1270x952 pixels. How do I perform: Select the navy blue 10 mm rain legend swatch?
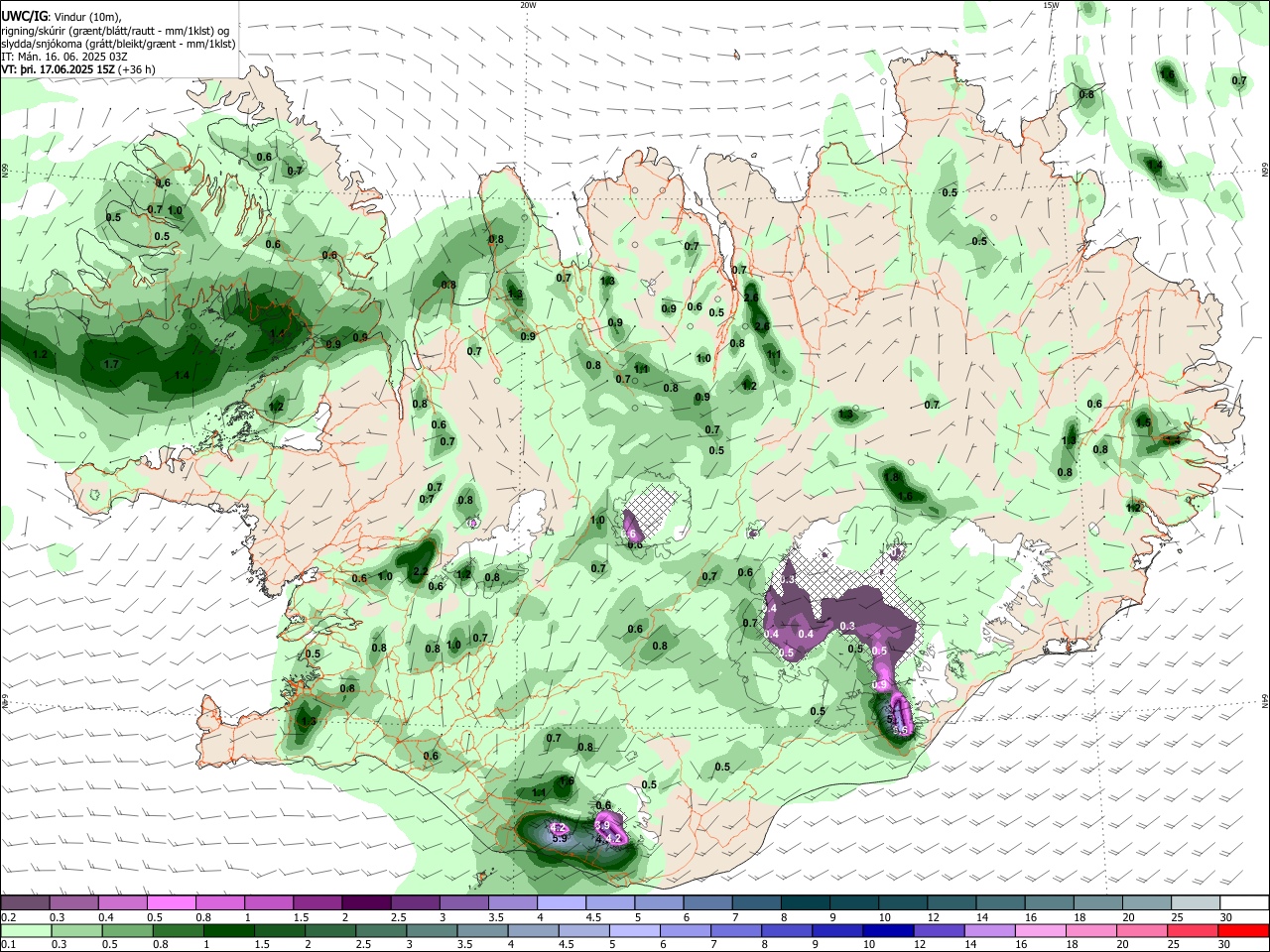886,930
